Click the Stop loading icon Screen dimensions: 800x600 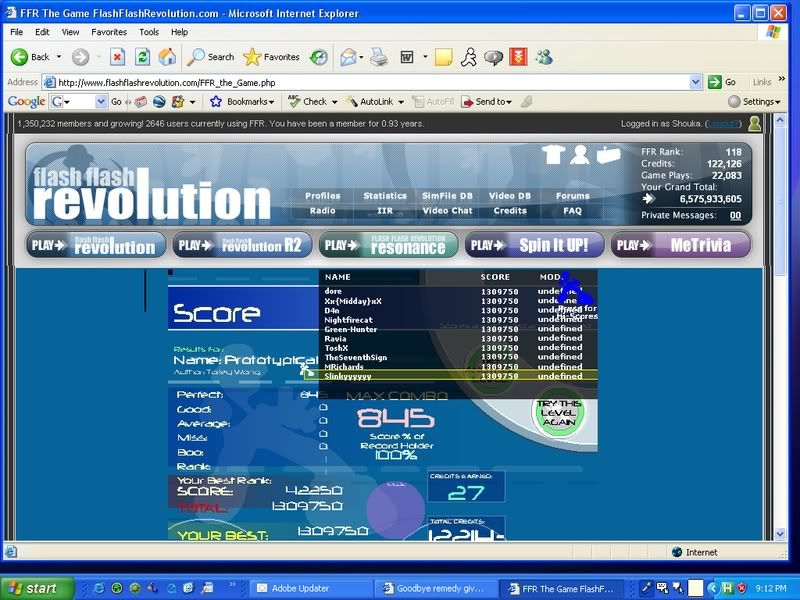[x=117, y=57]
